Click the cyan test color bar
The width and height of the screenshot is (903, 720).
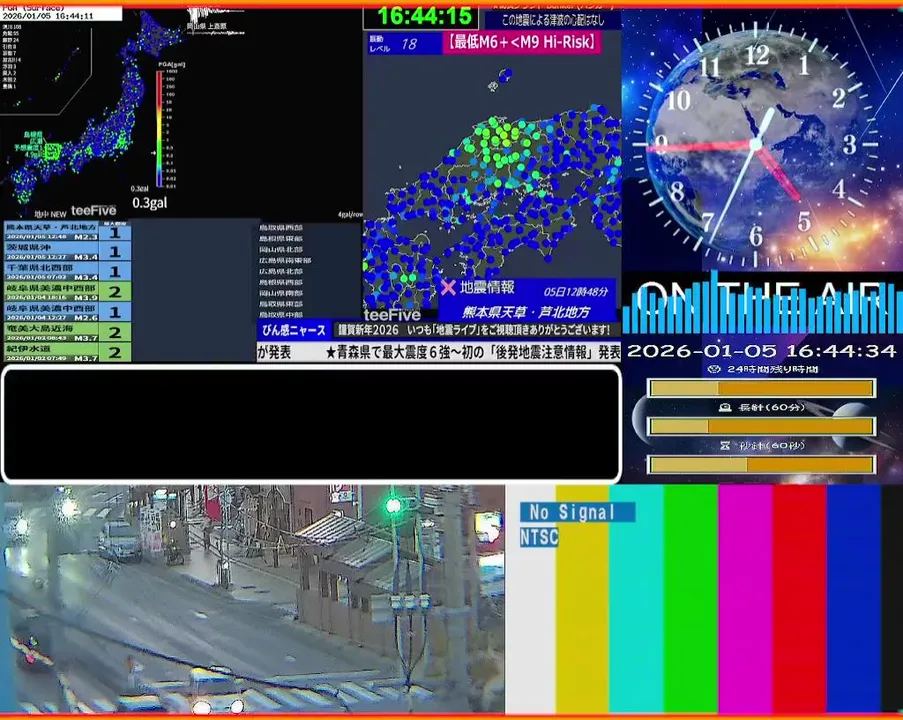636,599
